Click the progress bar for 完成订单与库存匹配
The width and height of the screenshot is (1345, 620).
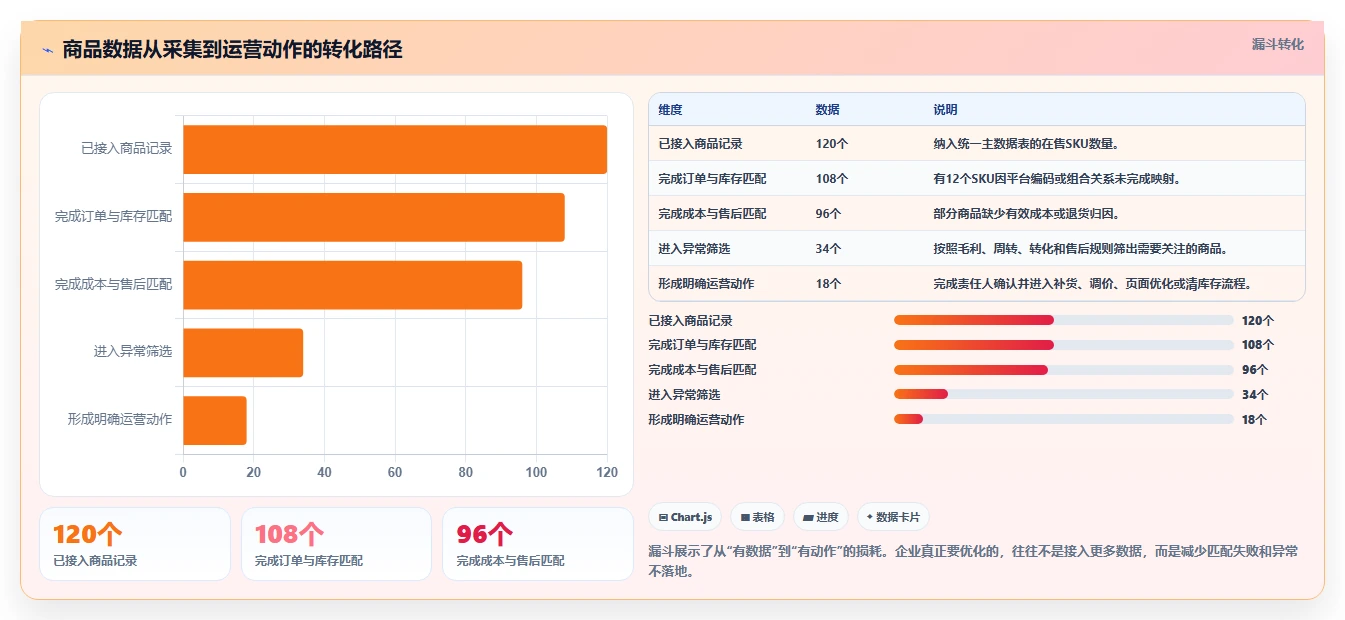click(x=1063, y=345)
